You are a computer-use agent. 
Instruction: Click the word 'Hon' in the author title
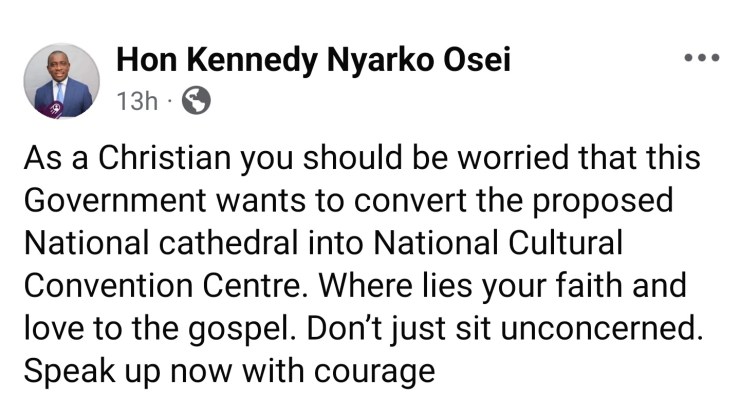147,60
